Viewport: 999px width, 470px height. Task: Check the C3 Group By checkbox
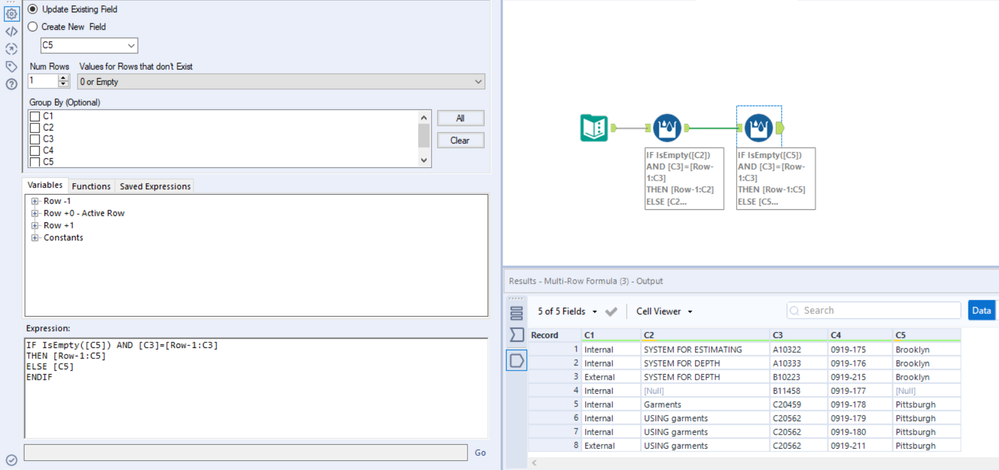[x=35, y=139]
